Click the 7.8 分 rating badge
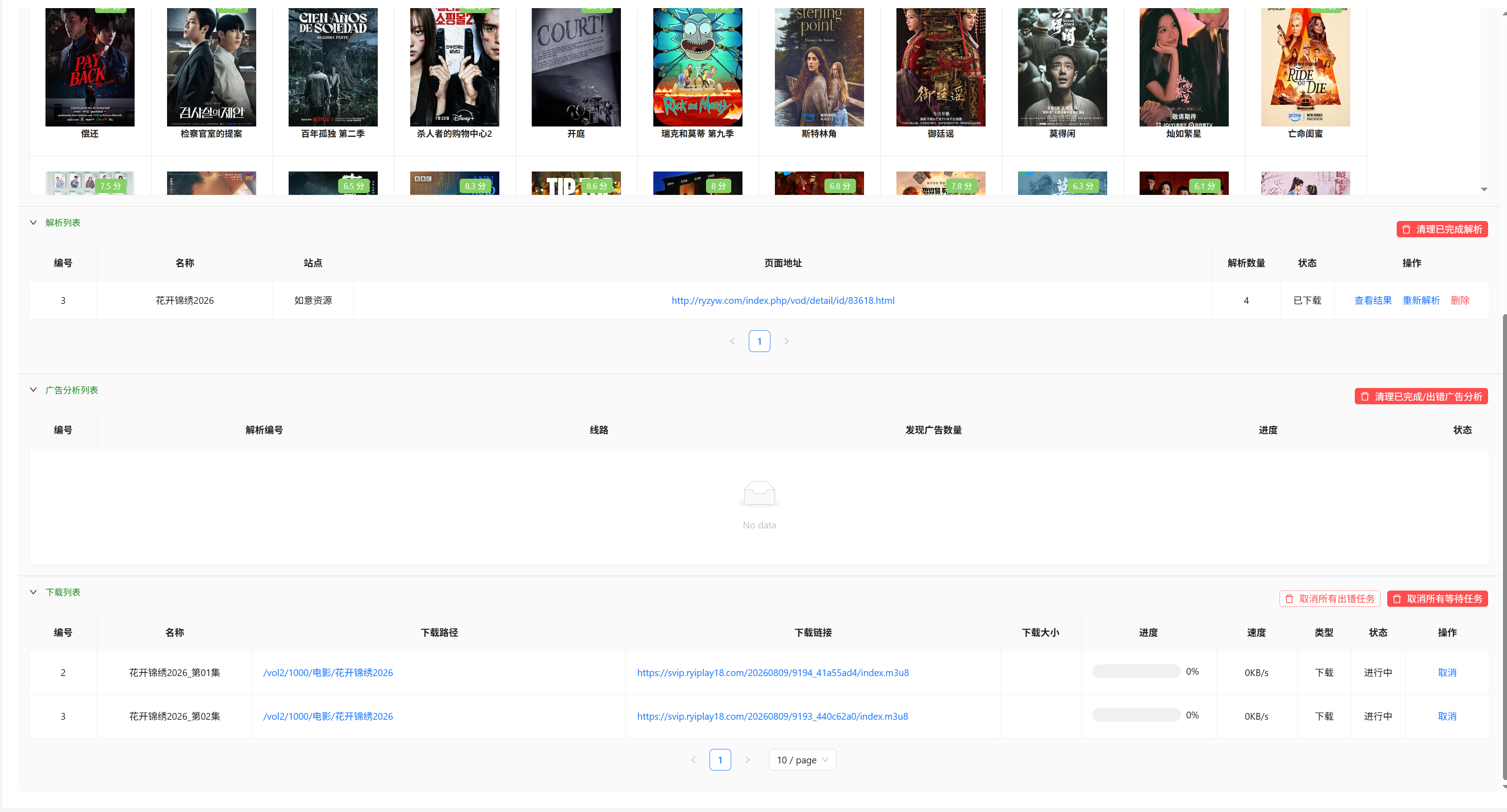 (961, 186)
